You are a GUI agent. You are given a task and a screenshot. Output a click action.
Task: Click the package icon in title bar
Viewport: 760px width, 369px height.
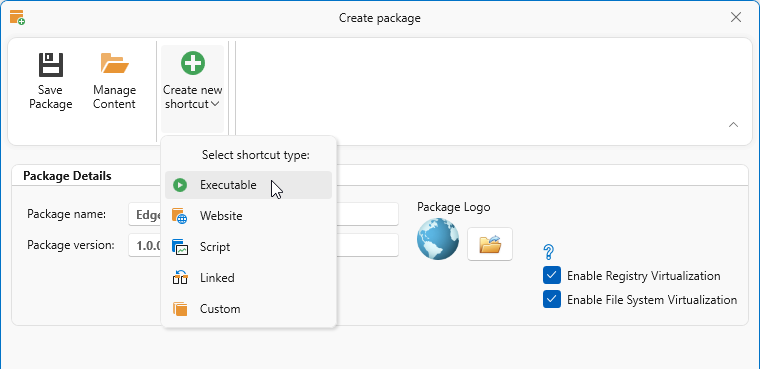(x=17, y=17)
